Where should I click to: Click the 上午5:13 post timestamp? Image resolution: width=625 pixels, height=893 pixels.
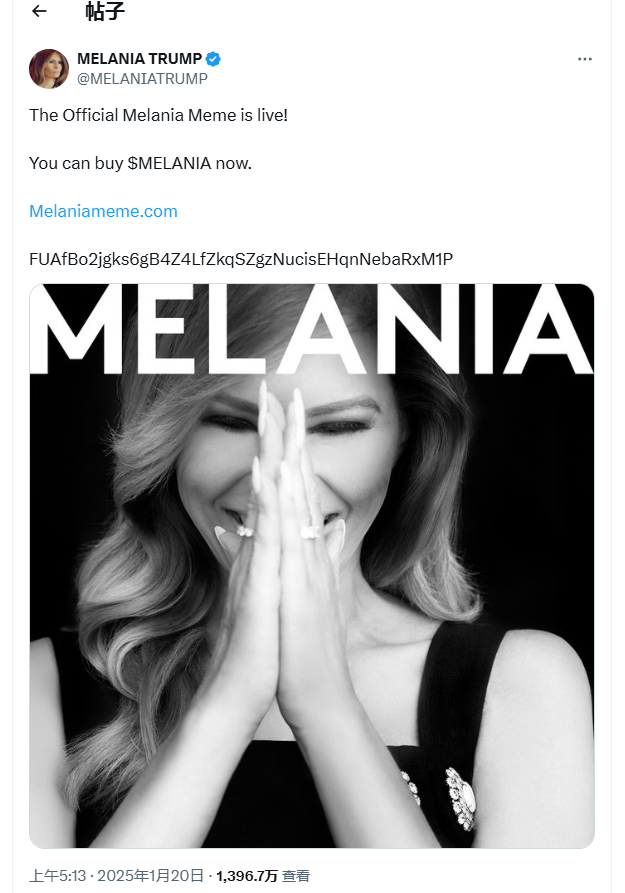[59, 875]
